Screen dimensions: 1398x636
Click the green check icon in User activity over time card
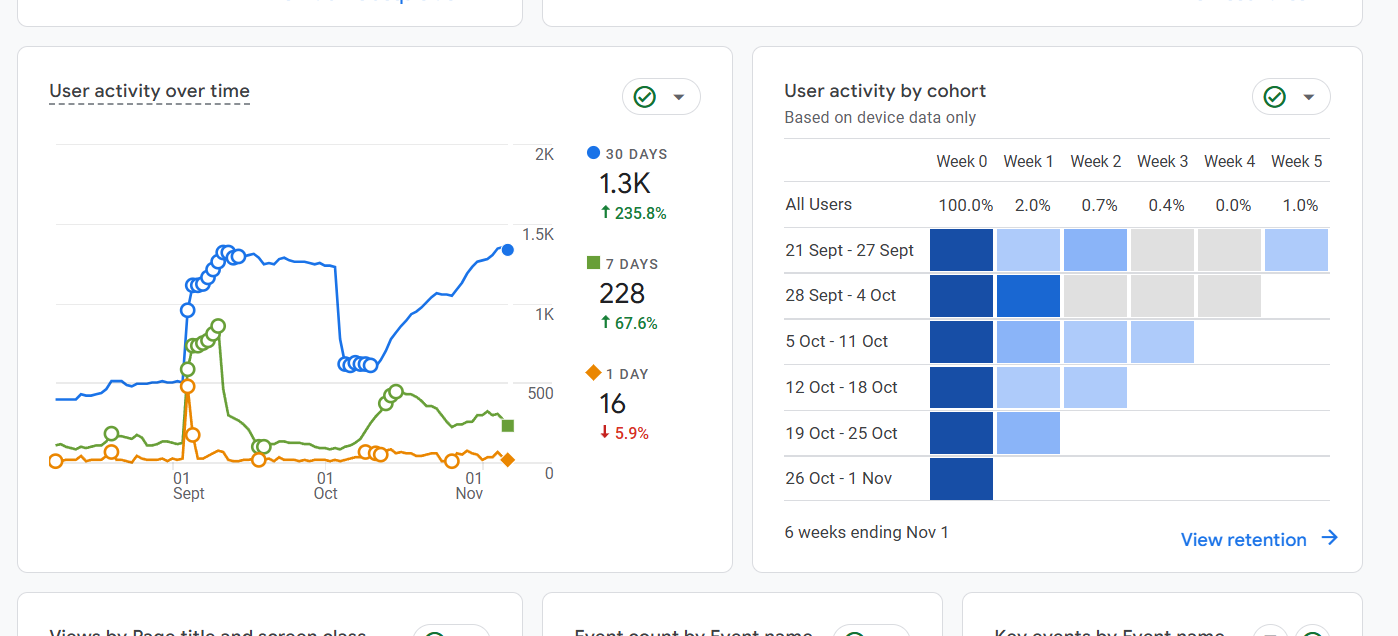coord(645,97)
